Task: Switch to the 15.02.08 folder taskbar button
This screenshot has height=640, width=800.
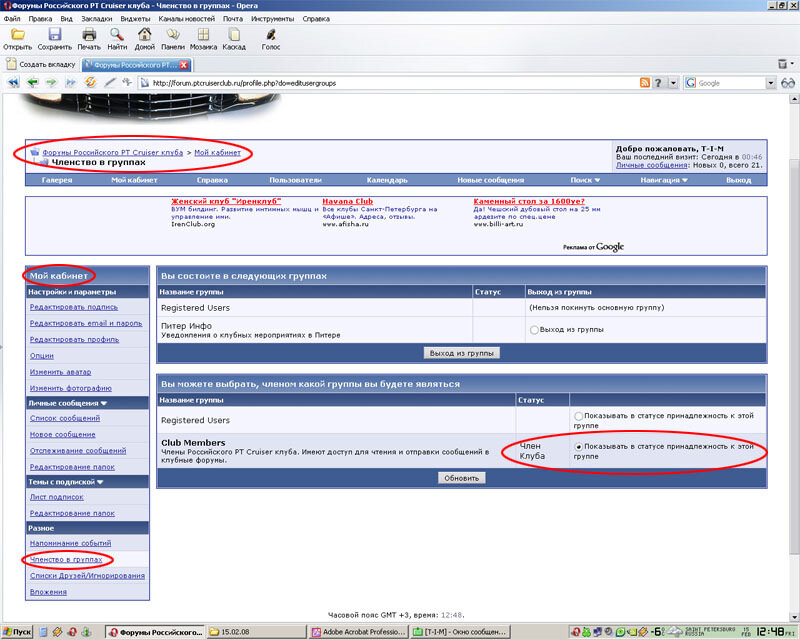Action: pos(257,632)
